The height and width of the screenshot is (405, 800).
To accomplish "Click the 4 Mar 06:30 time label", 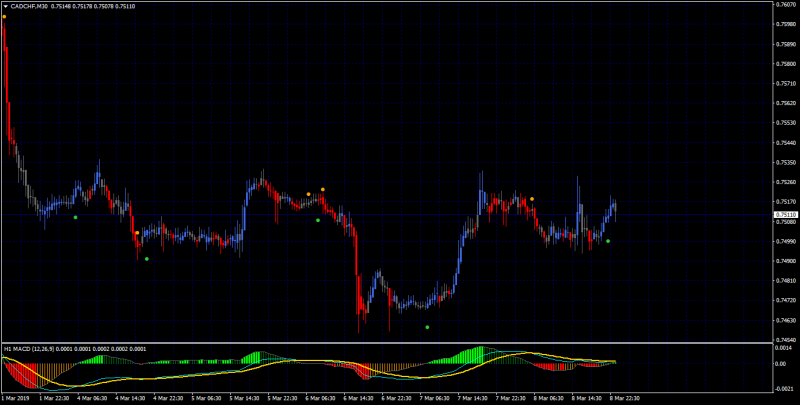I will [92, 398].
